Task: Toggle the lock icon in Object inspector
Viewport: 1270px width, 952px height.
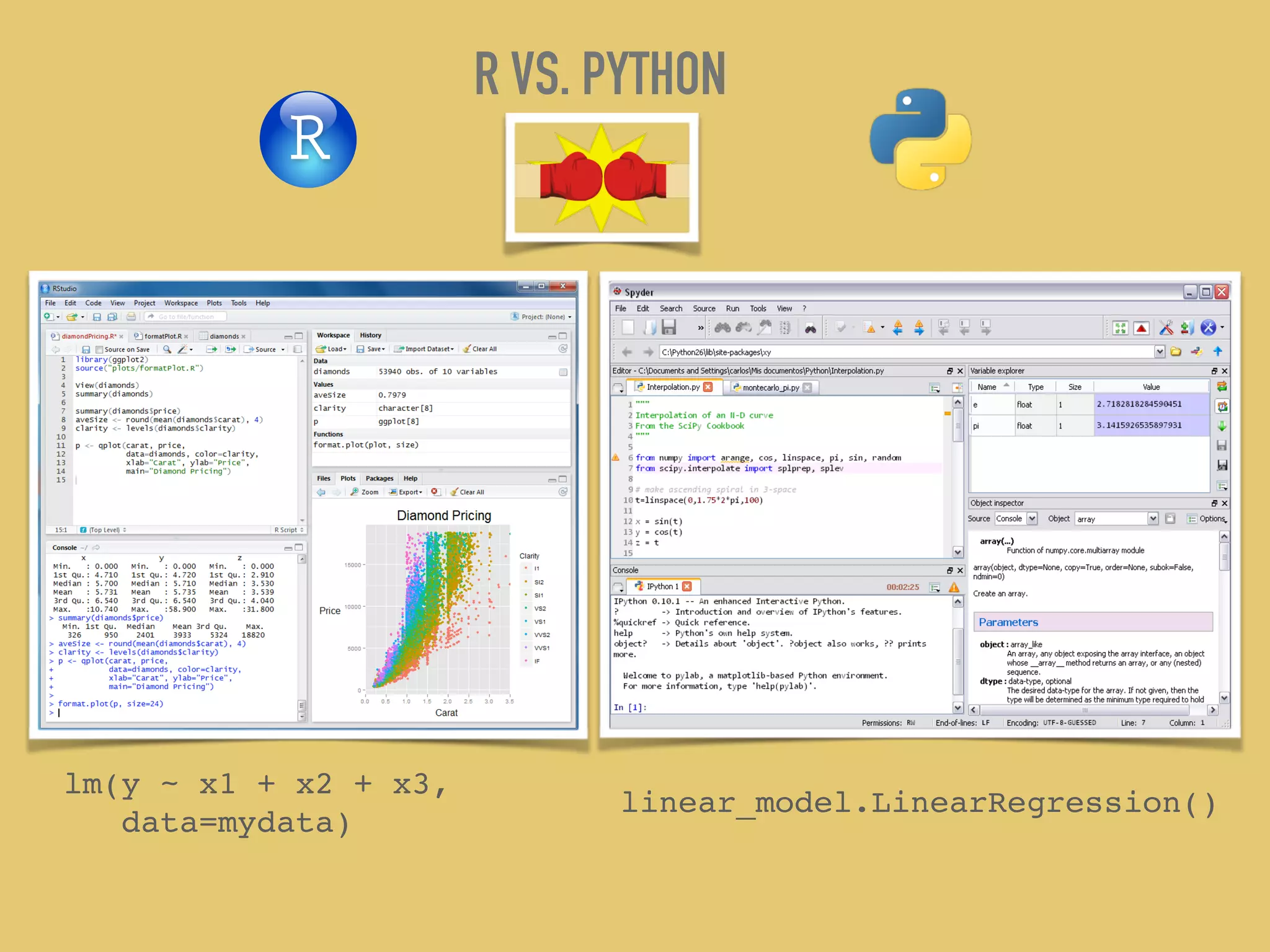Action: (1170, 519)
